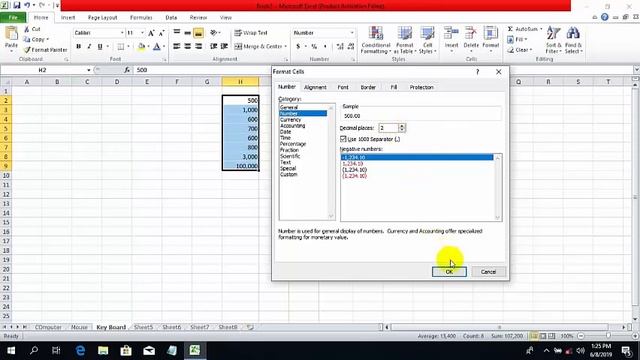The width and height of the screenshot is (640, 360).
Task: Apply Accounting dollar number format
Action: [298, 47]
